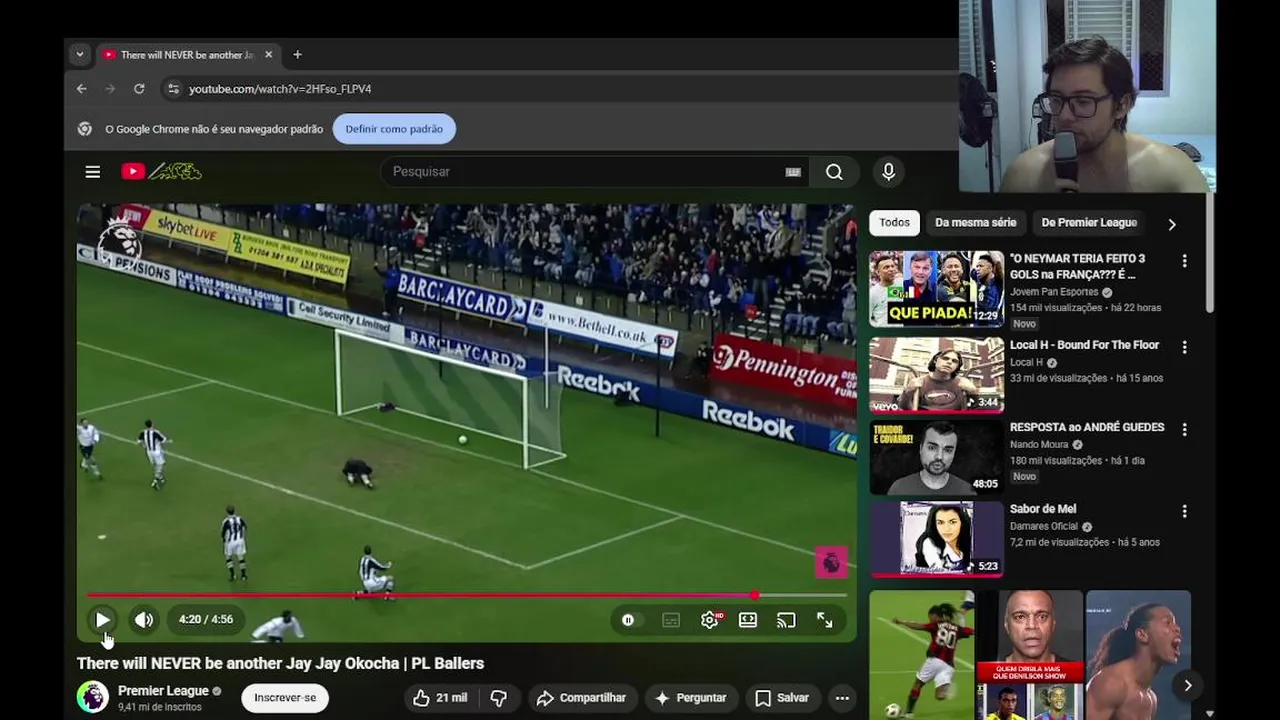
Task: Seek on the red progress bar
Action: (466, 595)
